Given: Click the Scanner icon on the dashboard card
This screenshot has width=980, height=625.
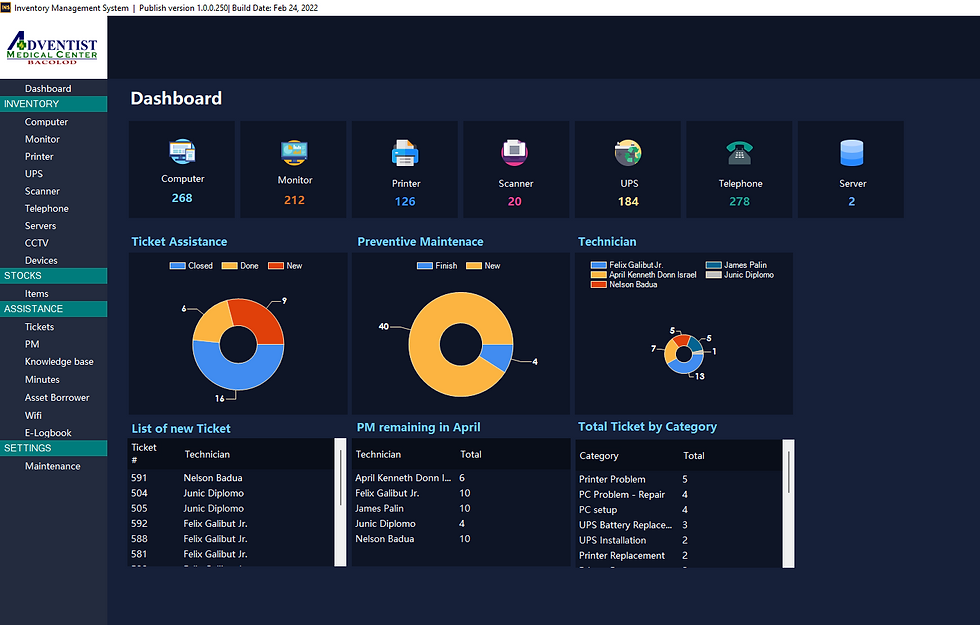Looking at the screenshot, I should click(515, 153).
